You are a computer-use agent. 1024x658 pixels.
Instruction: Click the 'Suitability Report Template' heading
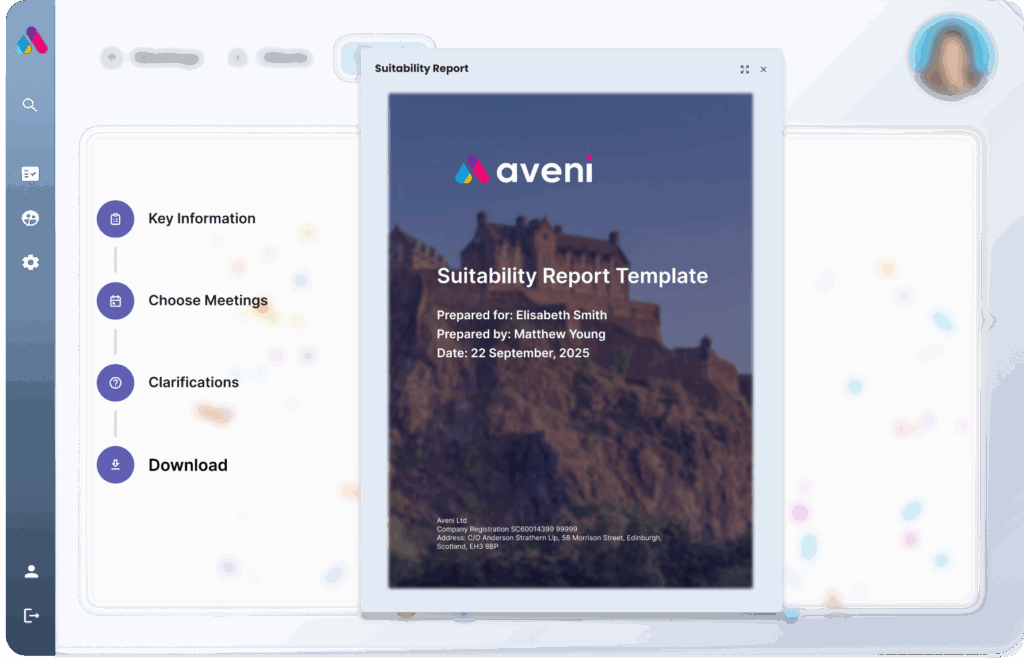point(572,276)
